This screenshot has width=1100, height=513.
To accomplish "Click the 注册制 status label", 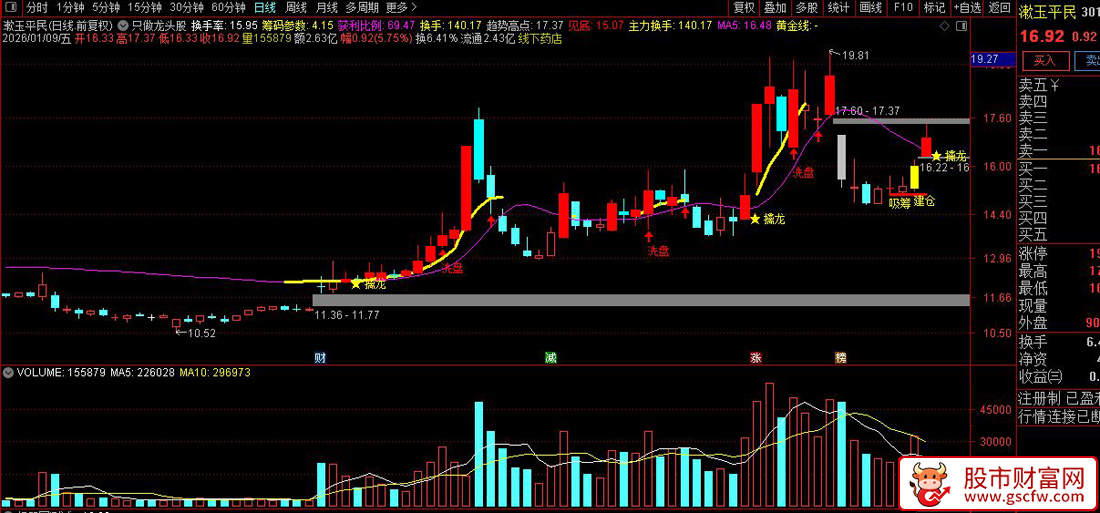I will pyautogui.click(x=1041, y=398).
